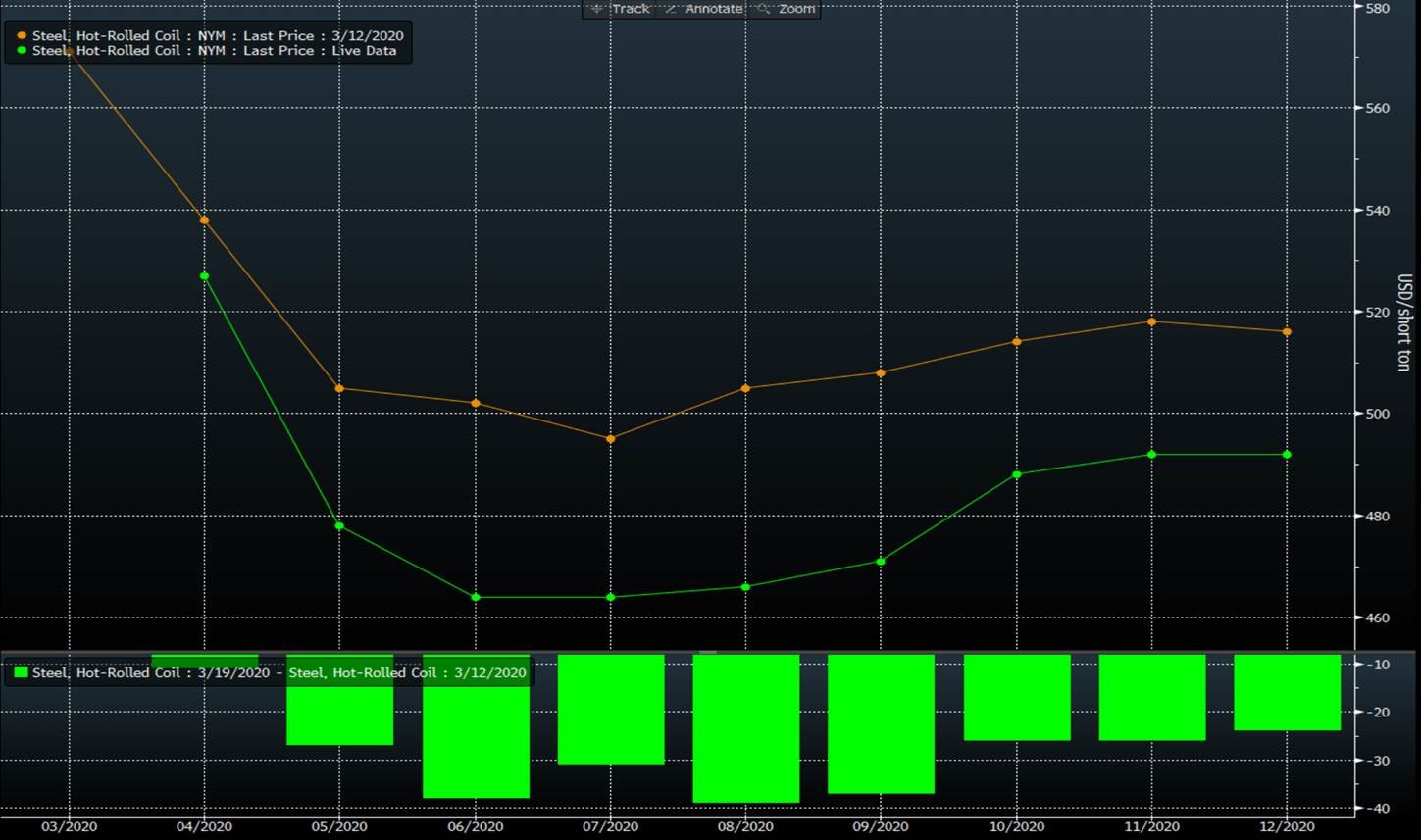Click the green spread bar for 12/2020

pos(1287,692)
